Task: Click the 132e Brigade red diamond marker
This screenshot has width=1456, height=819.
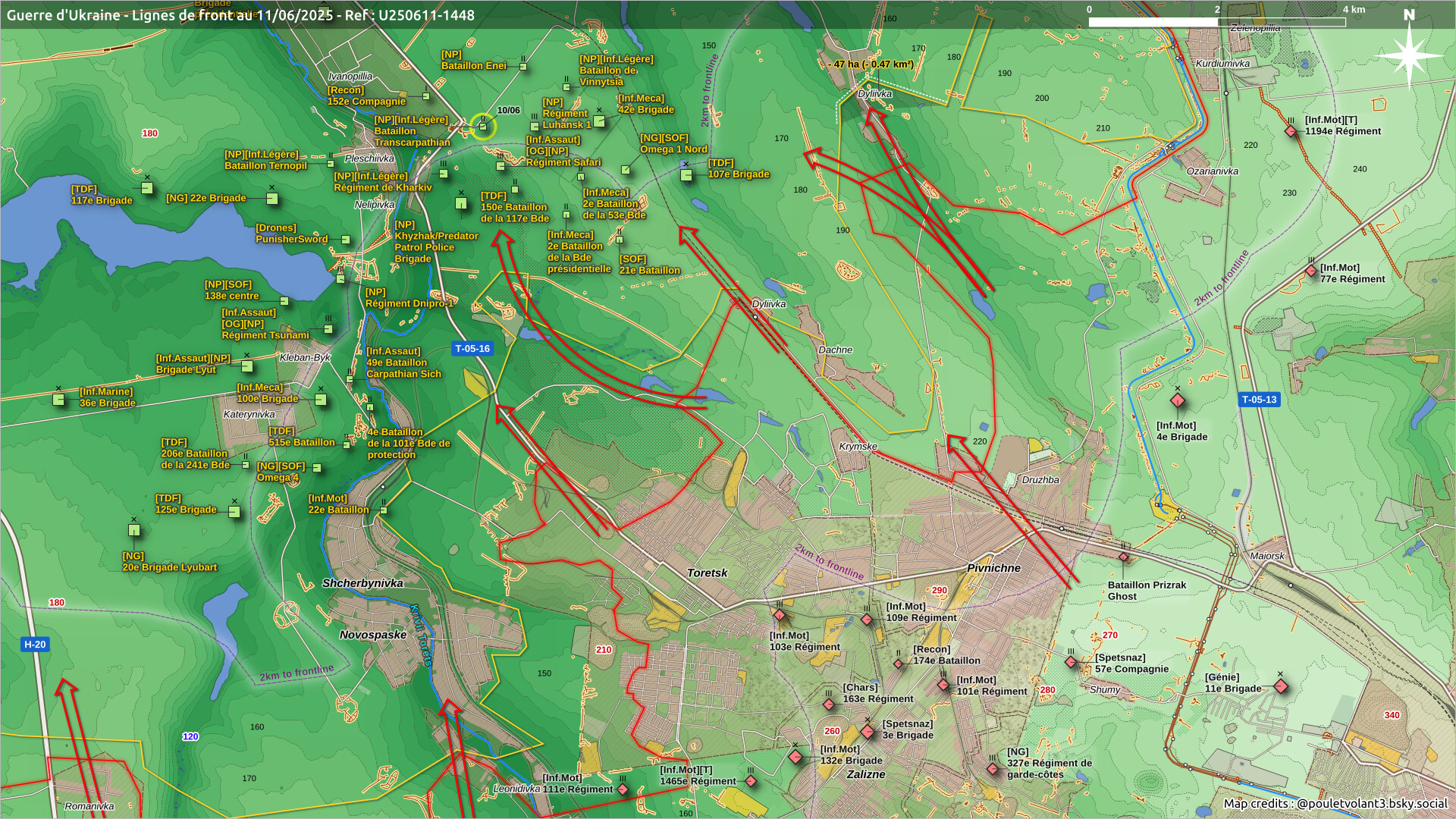Action: tap(795, 757)
